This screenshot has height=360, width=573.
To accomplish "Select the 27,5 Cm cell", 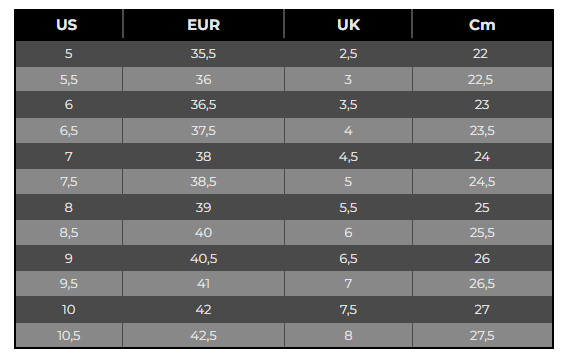I will (x=482, y=335).
